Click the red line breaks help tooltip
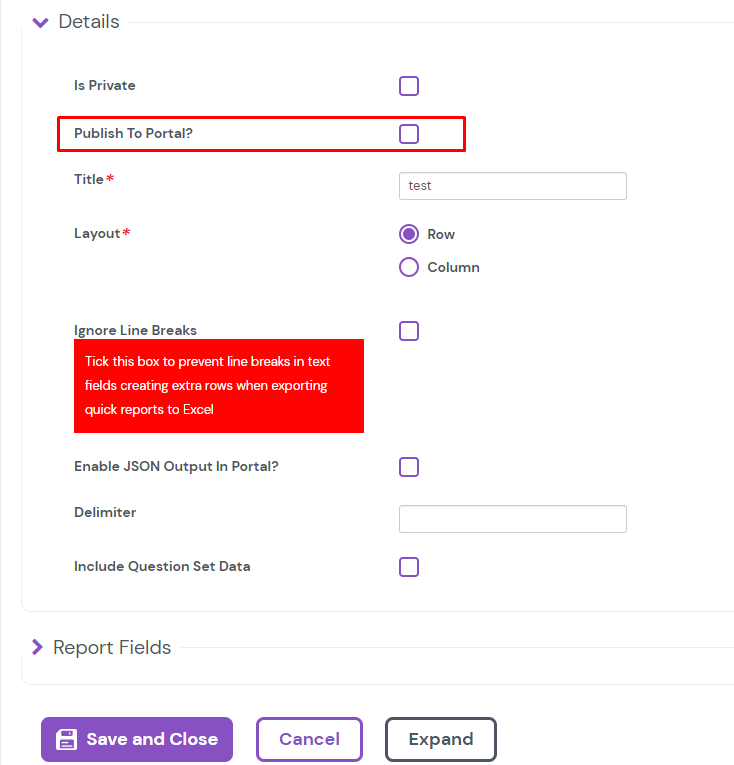The width and height of the screenshot is (734, 765). pos(218,386)
